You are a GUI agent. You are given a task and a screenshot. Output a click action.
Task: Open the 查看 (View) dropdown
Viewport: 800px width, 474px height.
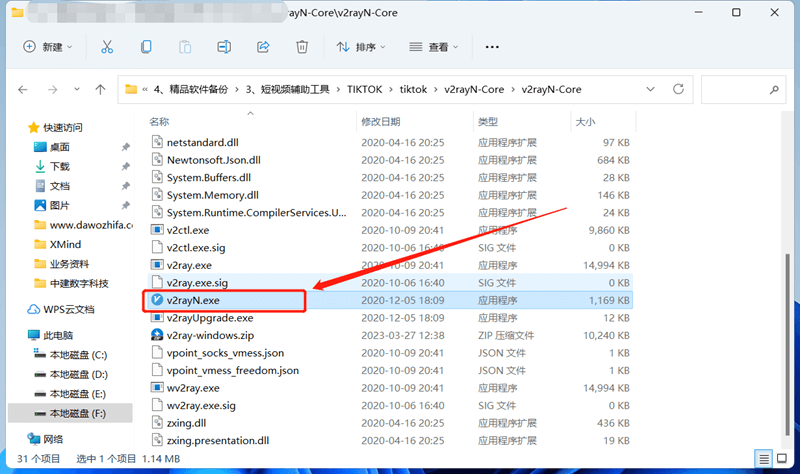pyautogui.click(x=434, y=47)
